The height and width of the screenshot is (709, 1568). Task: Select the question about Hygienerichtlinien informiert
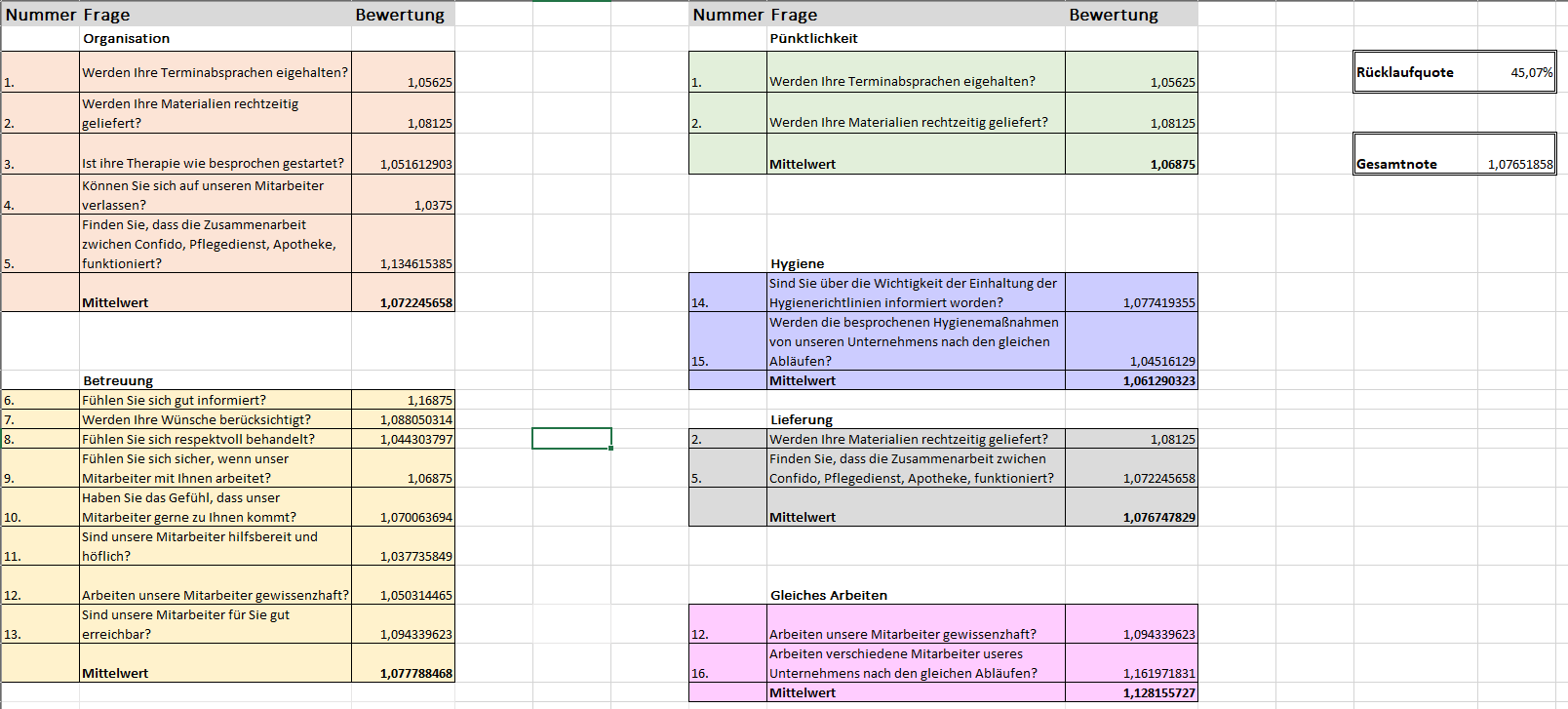point(916,293)
